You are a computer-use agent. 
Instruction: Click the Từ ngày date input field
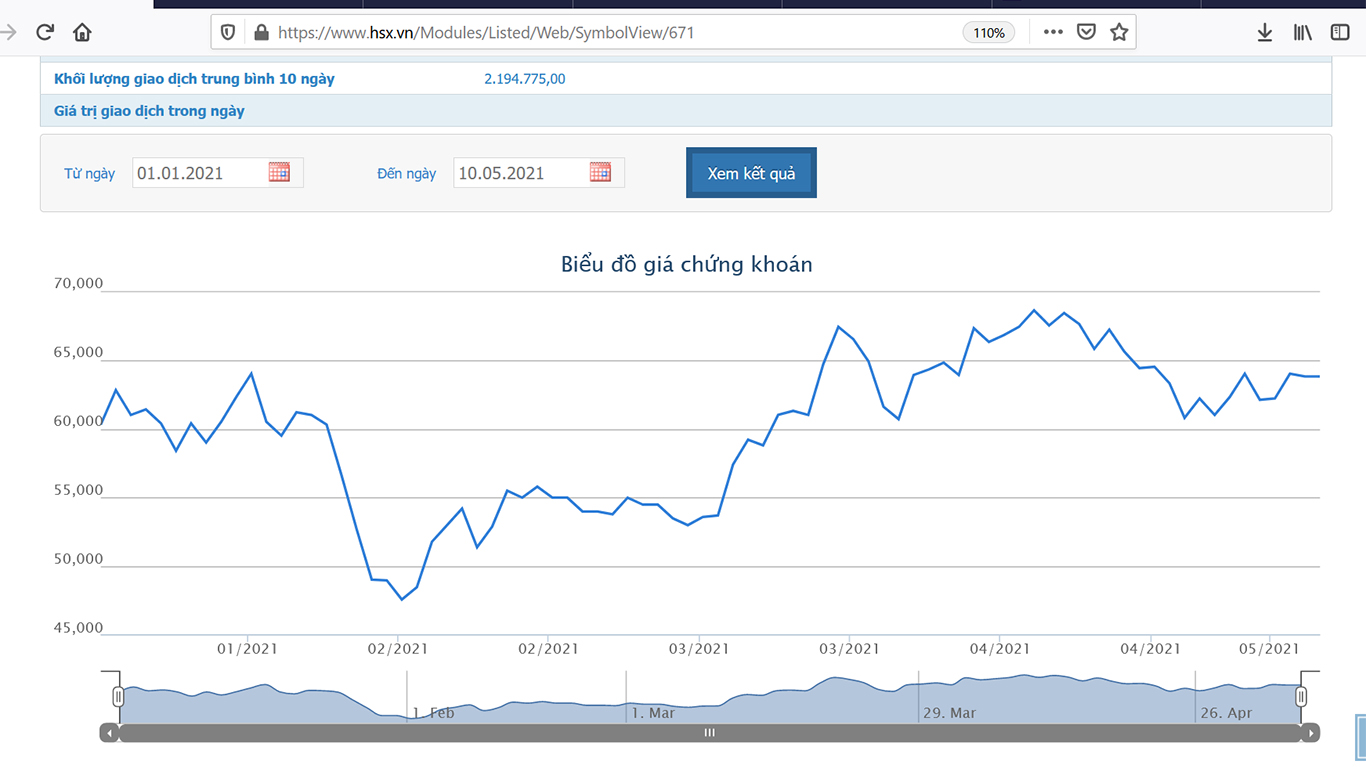(200, 173)
